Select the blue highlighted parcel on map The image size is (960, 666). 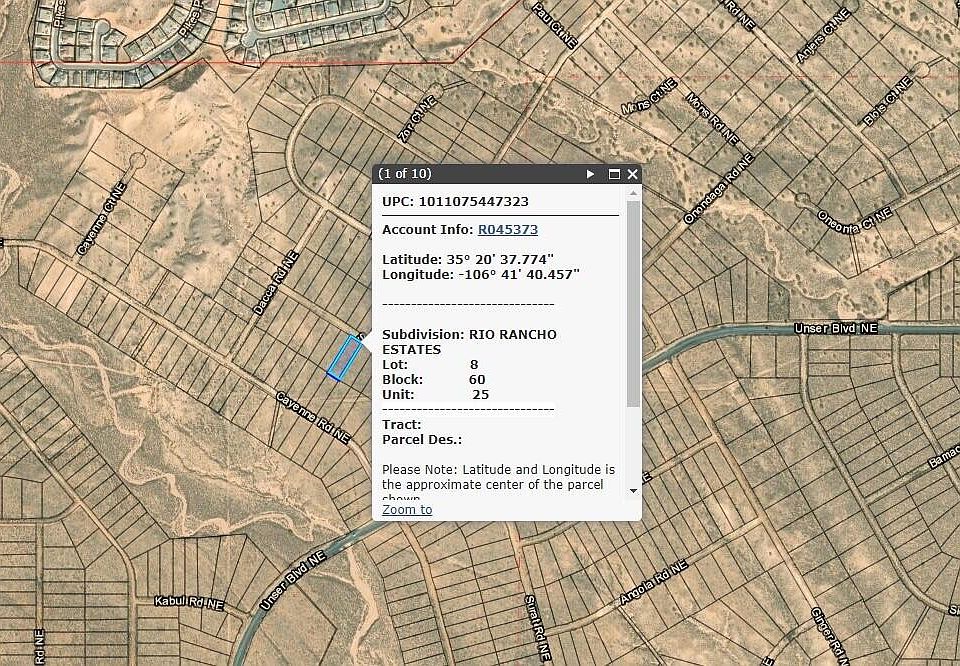pyautogui.click(x=343, y=358)
